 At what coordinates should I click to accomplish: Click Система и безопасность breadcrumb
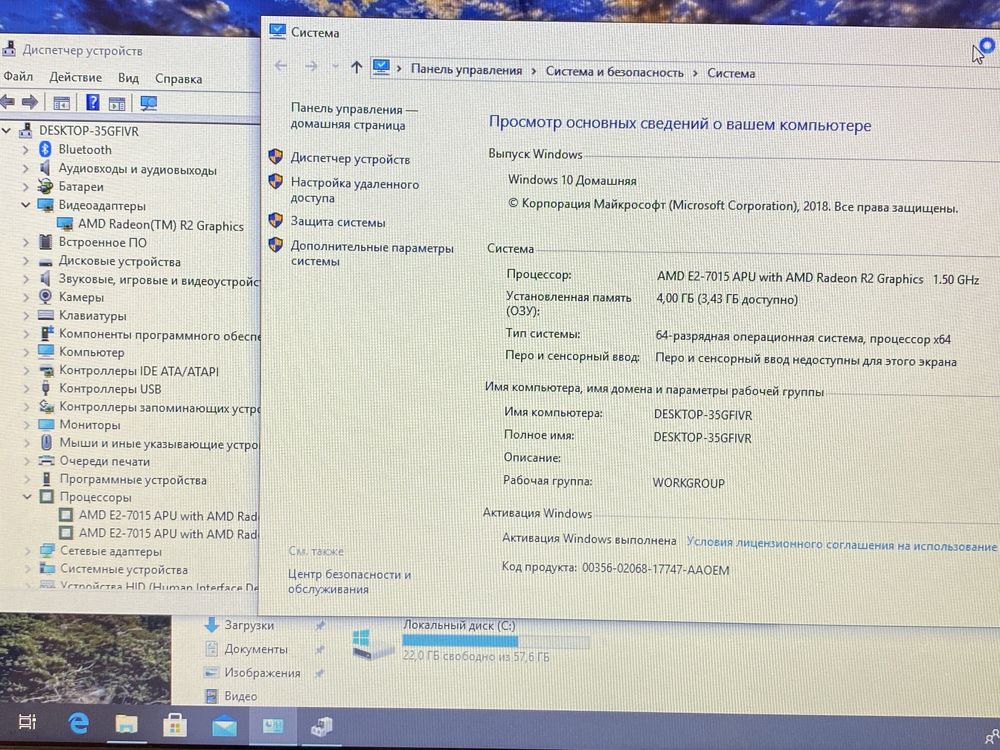coord(614,72)
